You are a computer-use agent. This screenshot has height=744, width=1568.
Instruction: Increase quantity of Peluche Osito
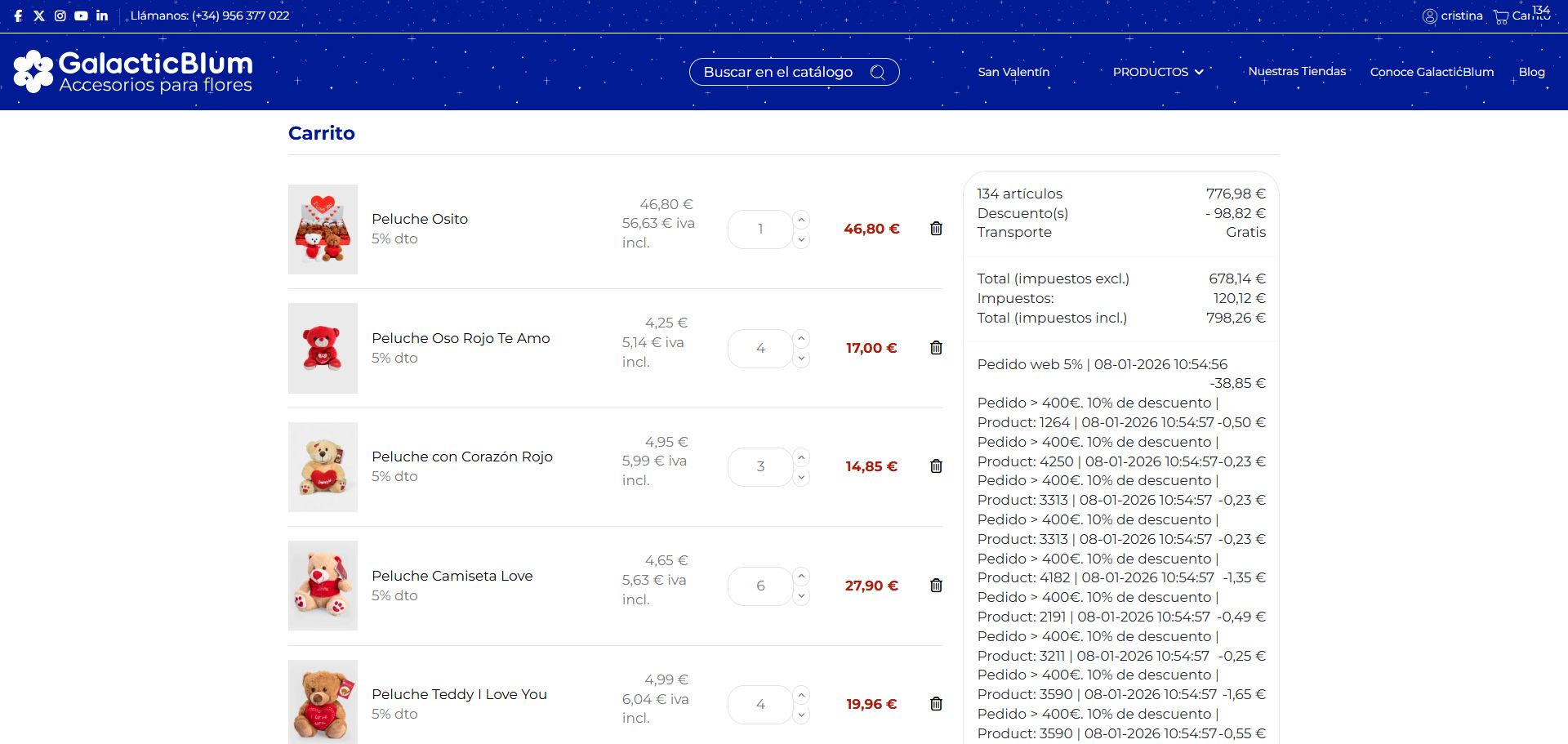[x=801, y=220]
